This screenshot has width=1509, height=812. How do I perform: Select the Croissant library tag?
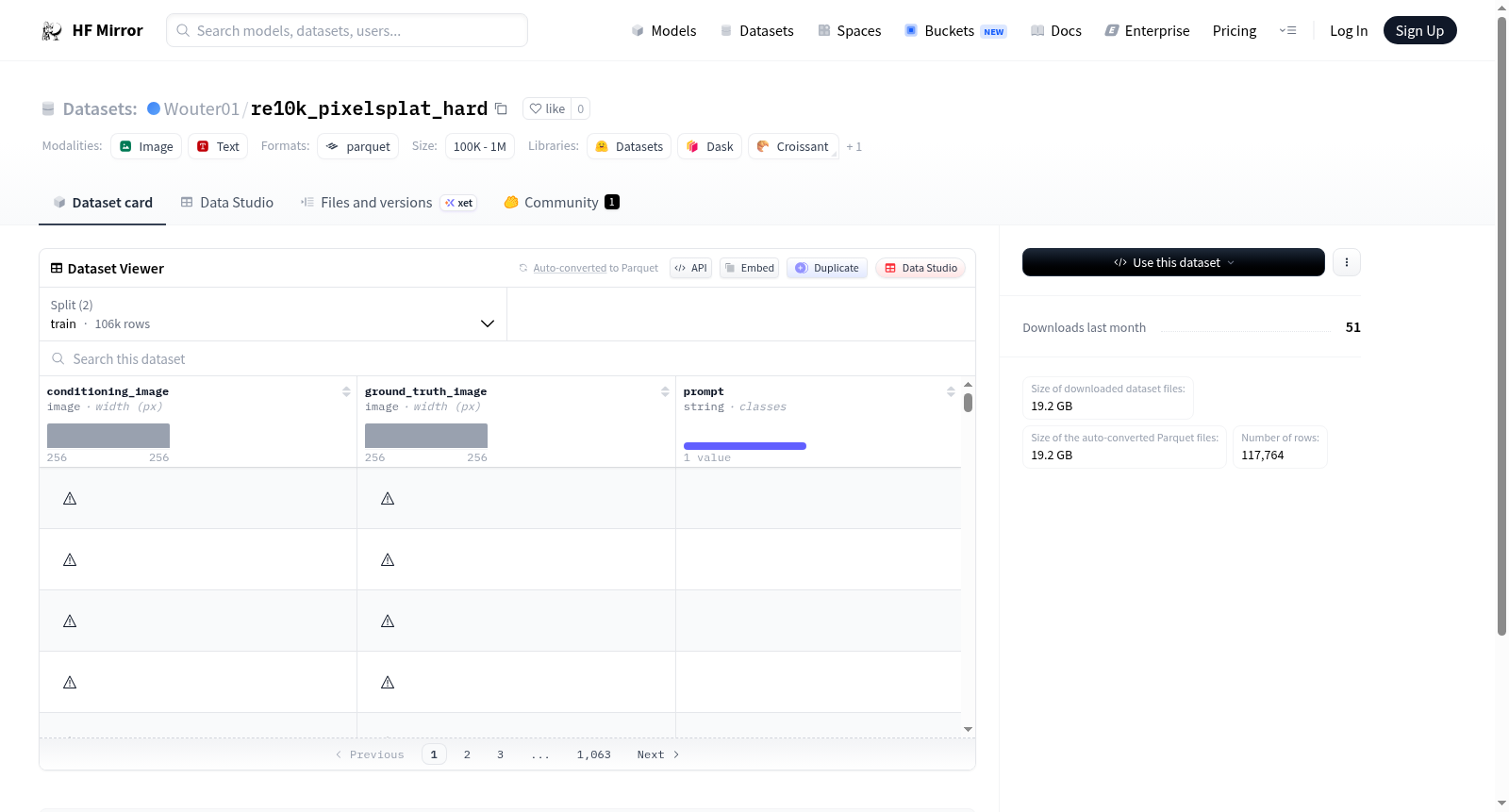(793, 146)
